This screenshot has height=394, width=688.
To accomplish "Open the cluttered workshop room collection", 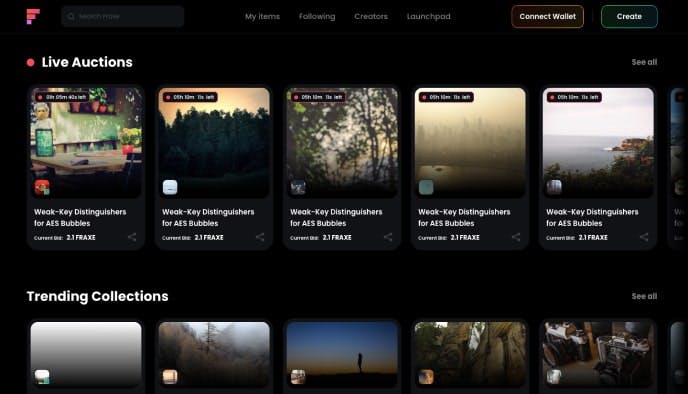I will coord(598,355).
